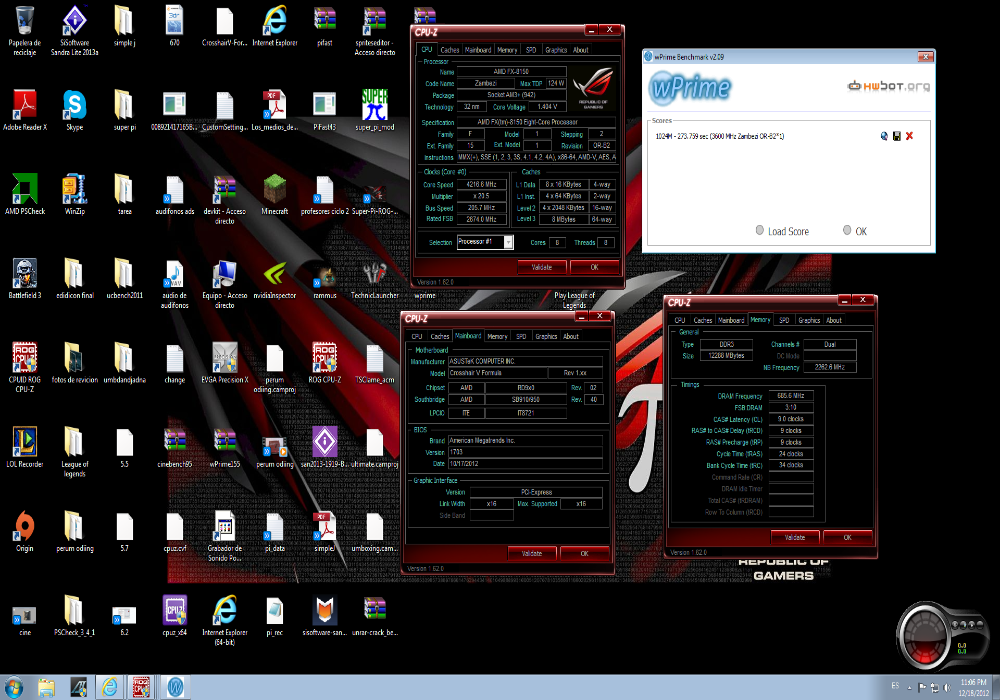
Task: Click the 12288 MBytes memory size value
Action: [726, 355]
